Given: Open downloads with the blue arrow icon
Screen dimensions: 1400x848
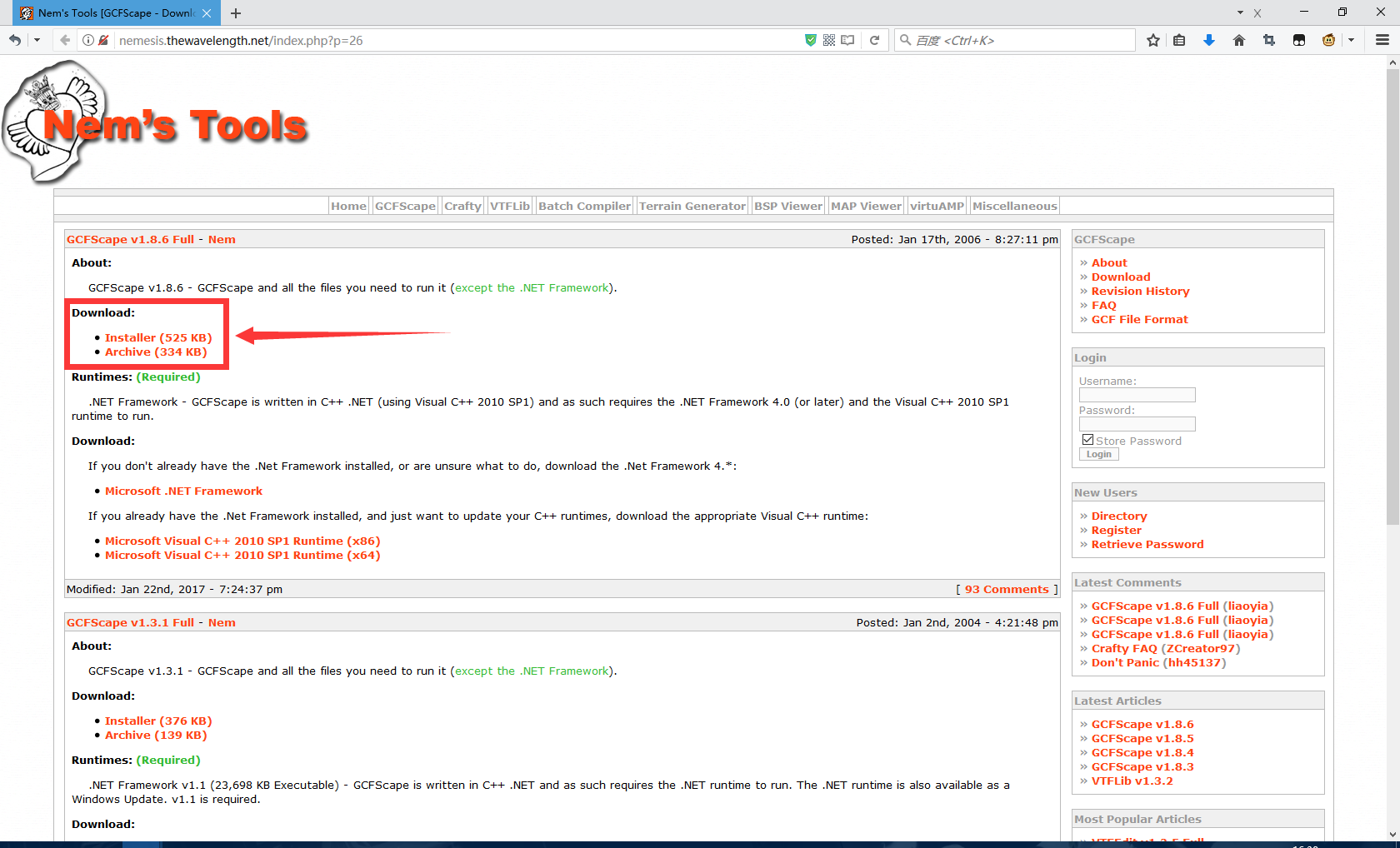Looking at the screenshot, I should point(1209,40).
